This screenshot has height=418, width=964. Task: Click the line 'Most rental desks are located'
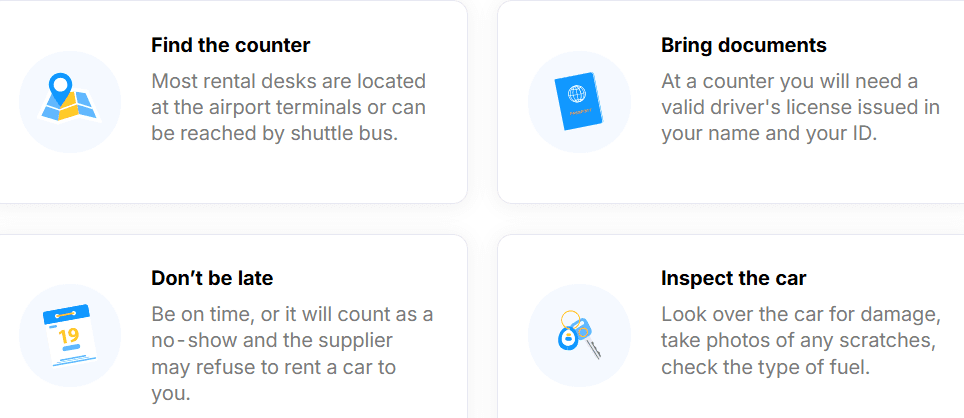tap(289, 81)
